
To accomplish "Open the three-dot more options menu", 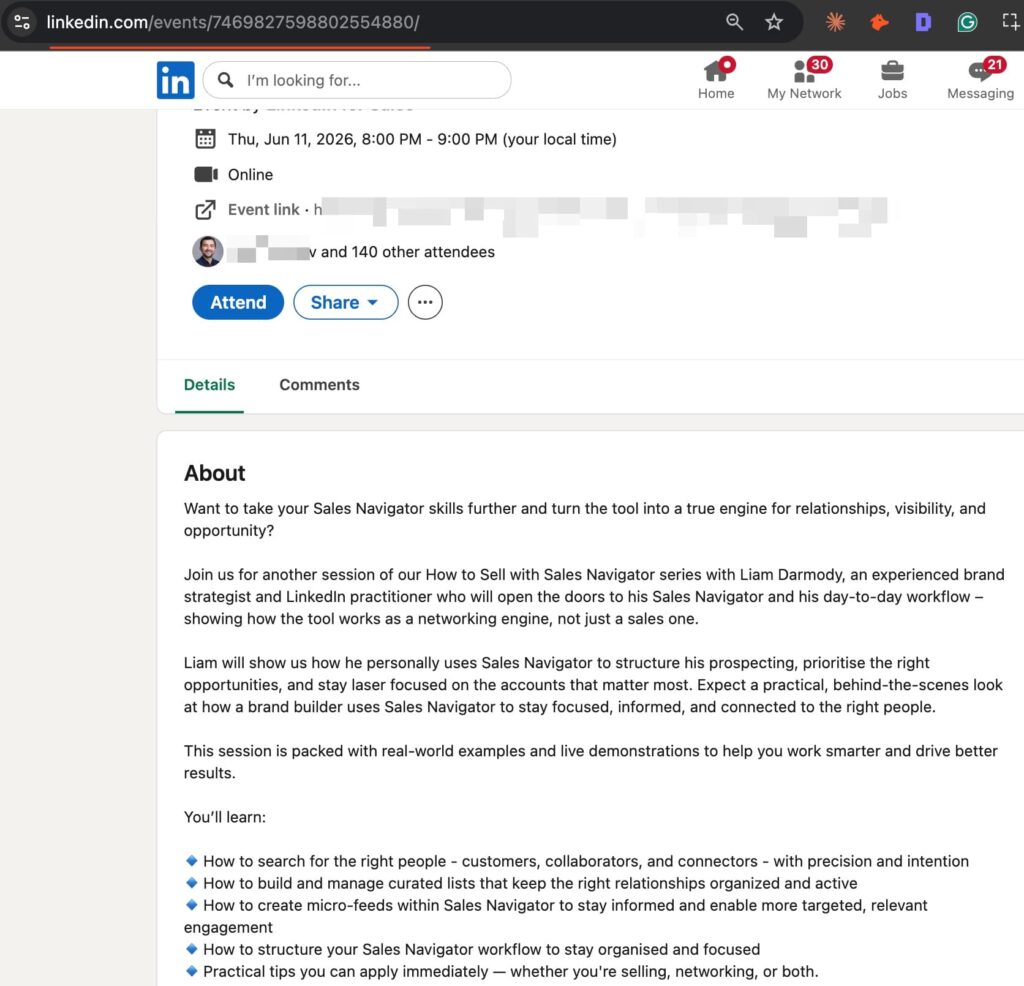I will point(425,302).
